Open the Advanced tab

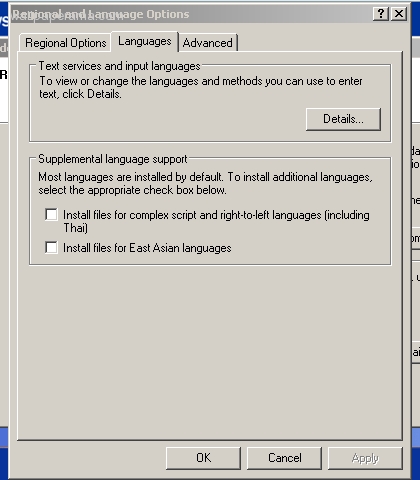[x=208, y=43]
